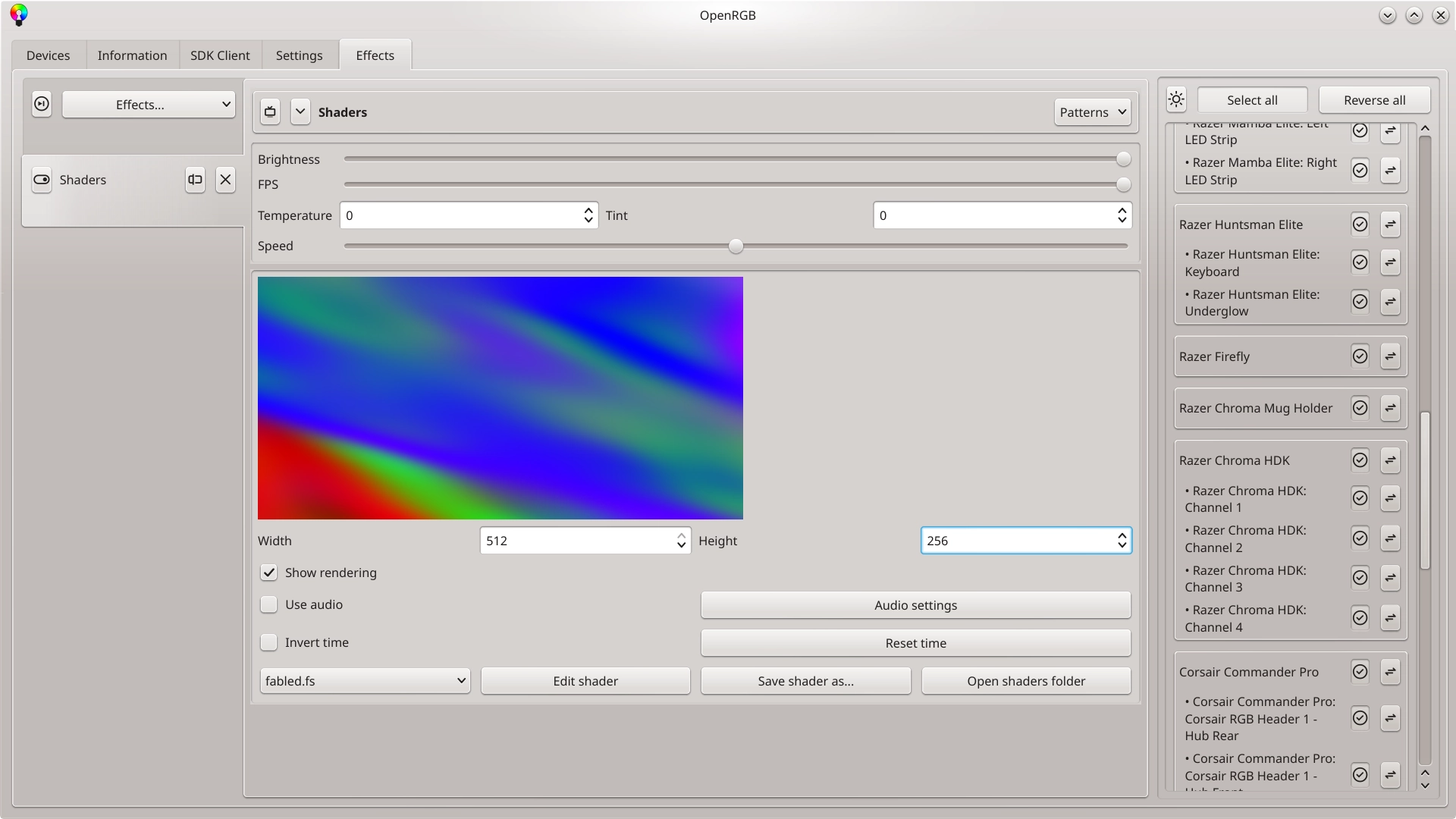Screen dimensions: 1456x819
Task: Click the shader rendering preview image
Action: [x=500, y=398]
